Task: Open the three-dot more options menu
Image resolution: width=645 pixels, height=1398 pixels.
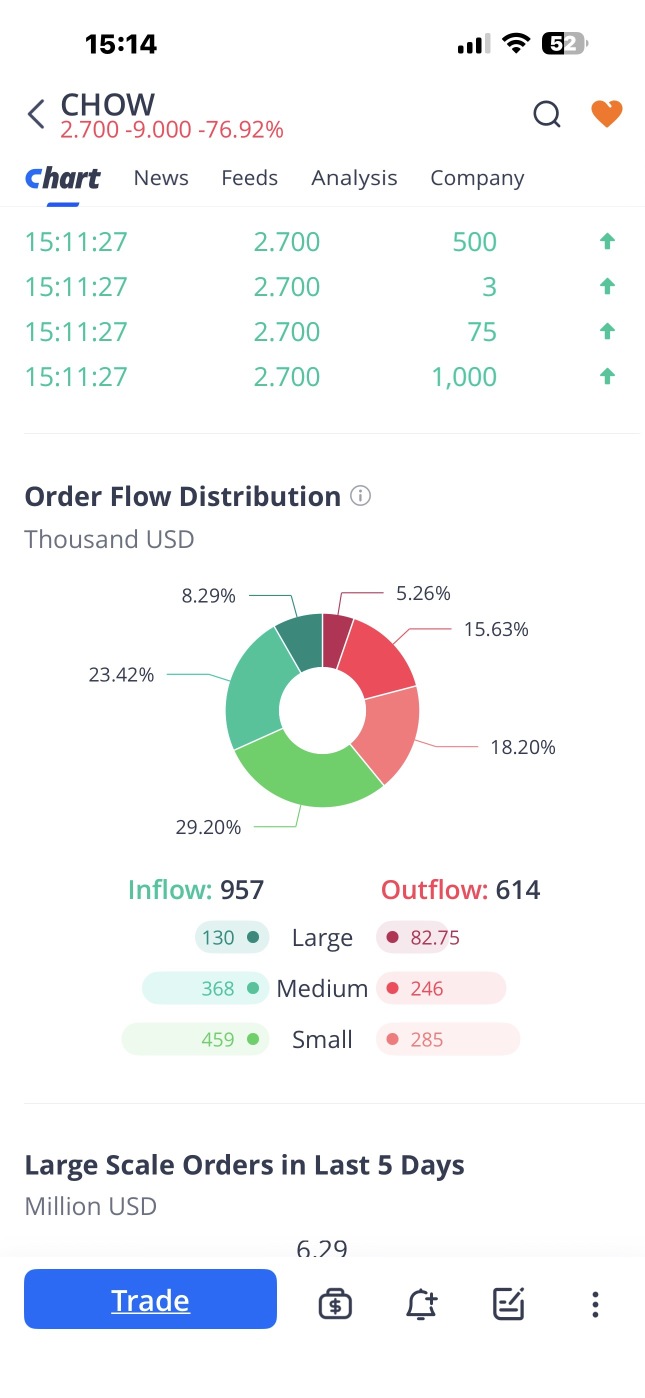Action: (595, 1303)
